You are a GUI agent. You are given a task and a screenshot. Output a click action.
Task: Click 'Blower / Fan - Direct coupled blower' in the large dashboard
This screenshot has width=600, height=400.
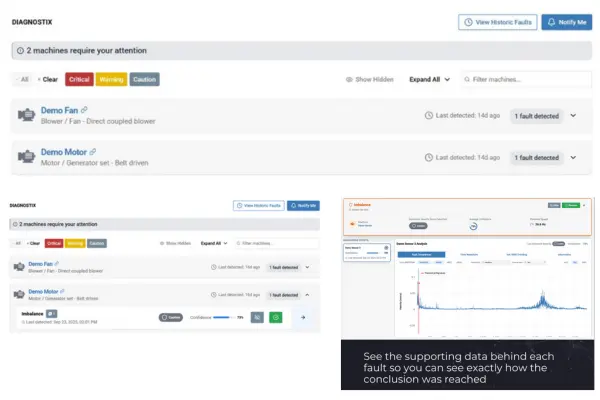pyautogui.click(x=98, y=121)
